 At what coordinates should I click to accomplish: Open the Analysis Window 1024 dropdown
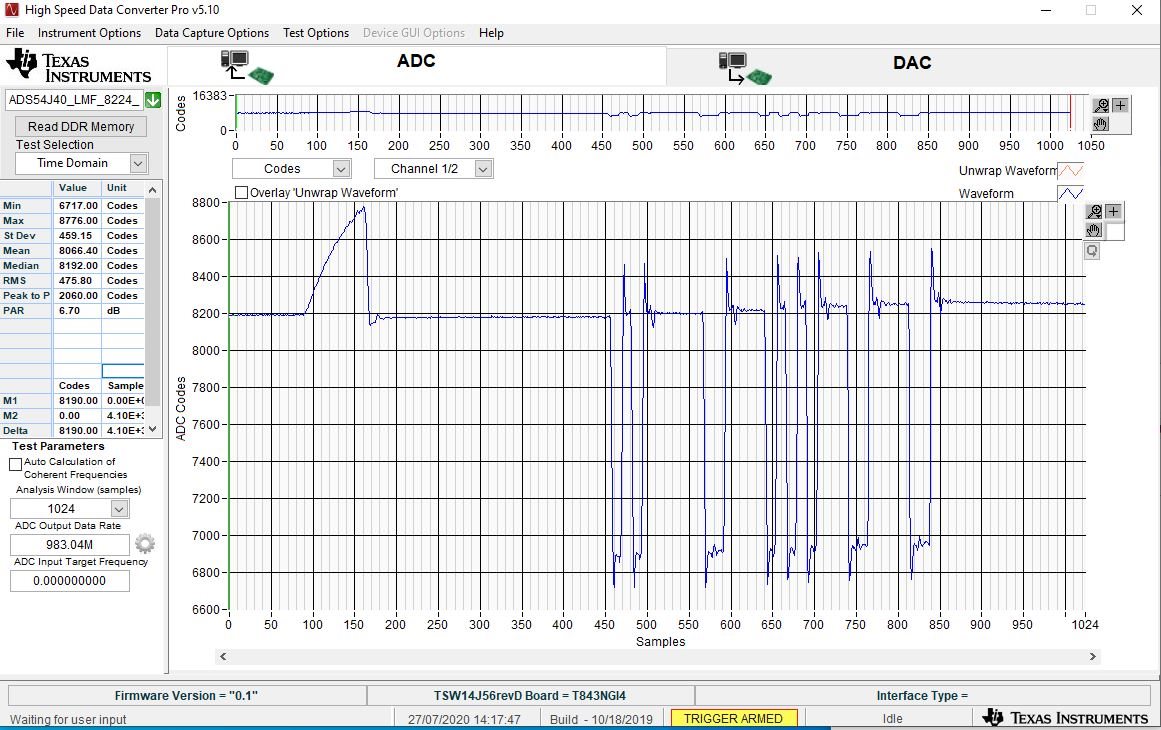[119, 509]
